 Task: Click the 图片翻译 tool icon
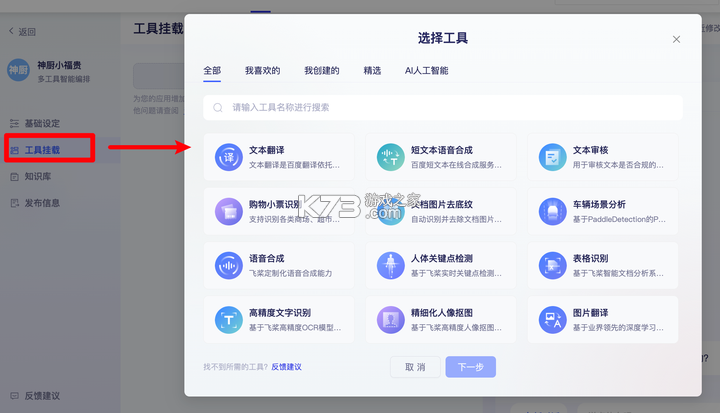552,320
